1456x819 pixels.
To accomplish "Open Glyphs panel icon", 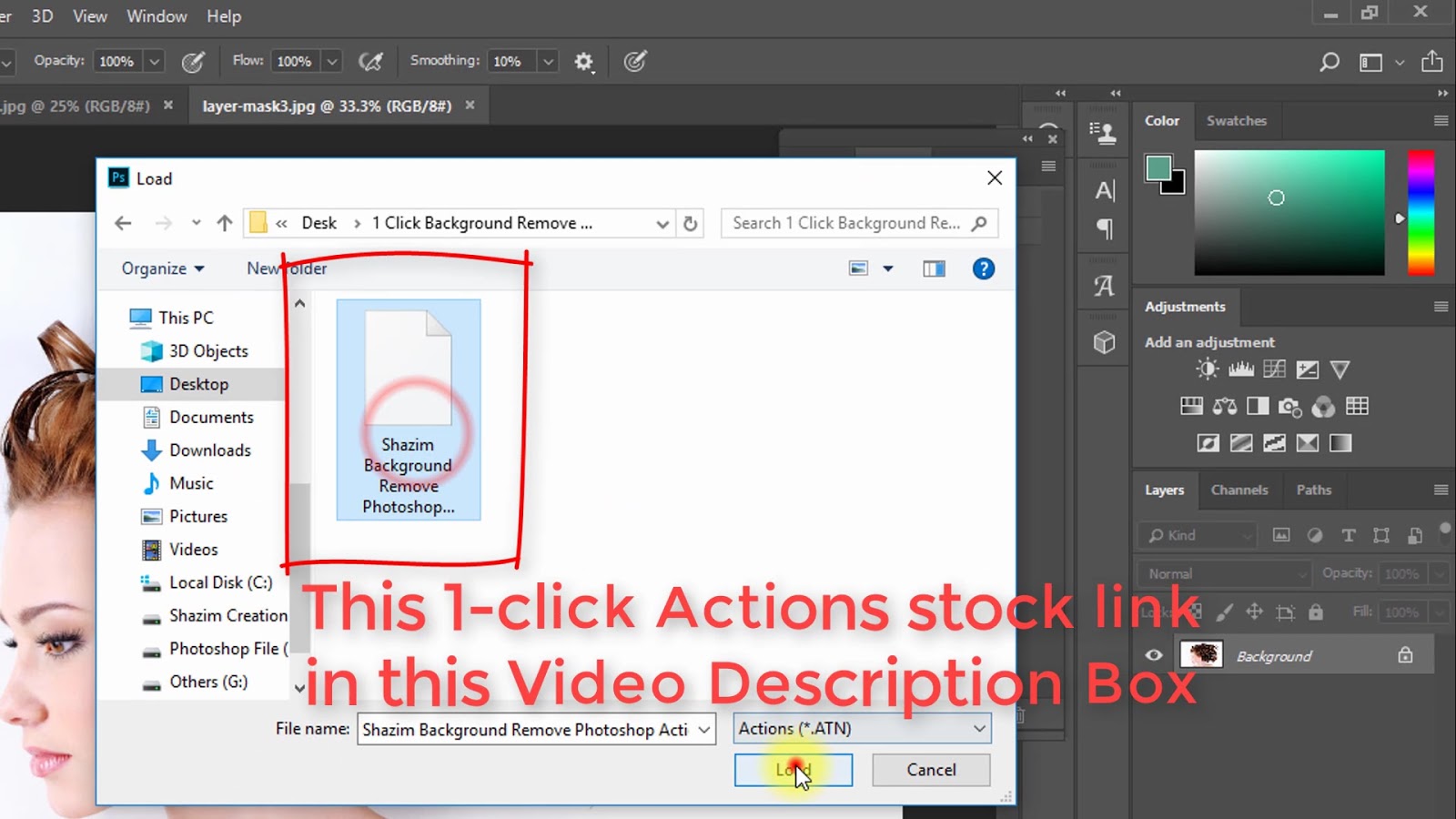I will [x=1105, y=286].
